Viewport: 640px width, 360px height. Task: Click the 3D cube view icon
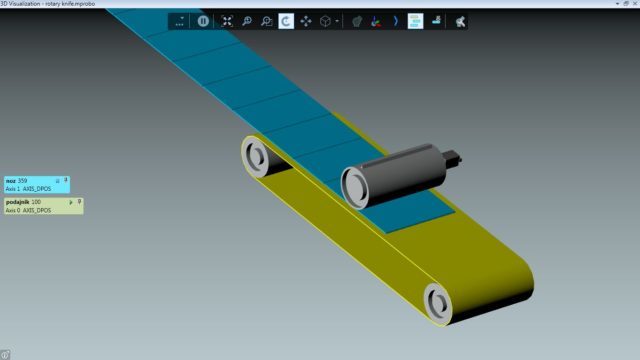click(325, 21)
